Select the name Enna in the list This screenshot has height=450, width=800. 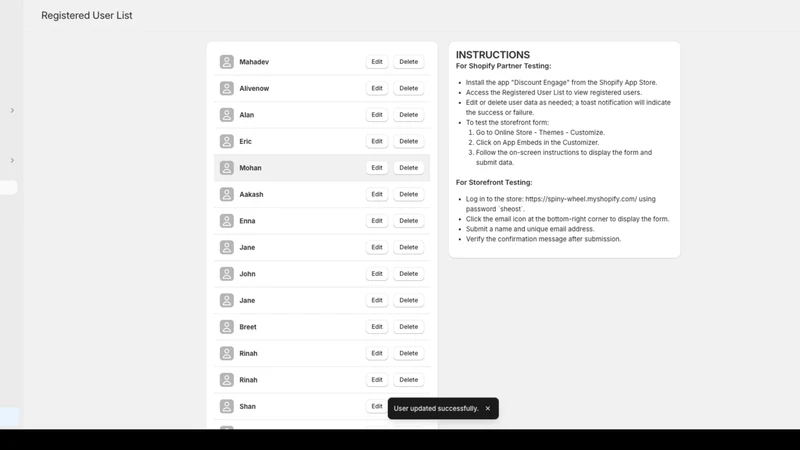(x=247, y=221)
